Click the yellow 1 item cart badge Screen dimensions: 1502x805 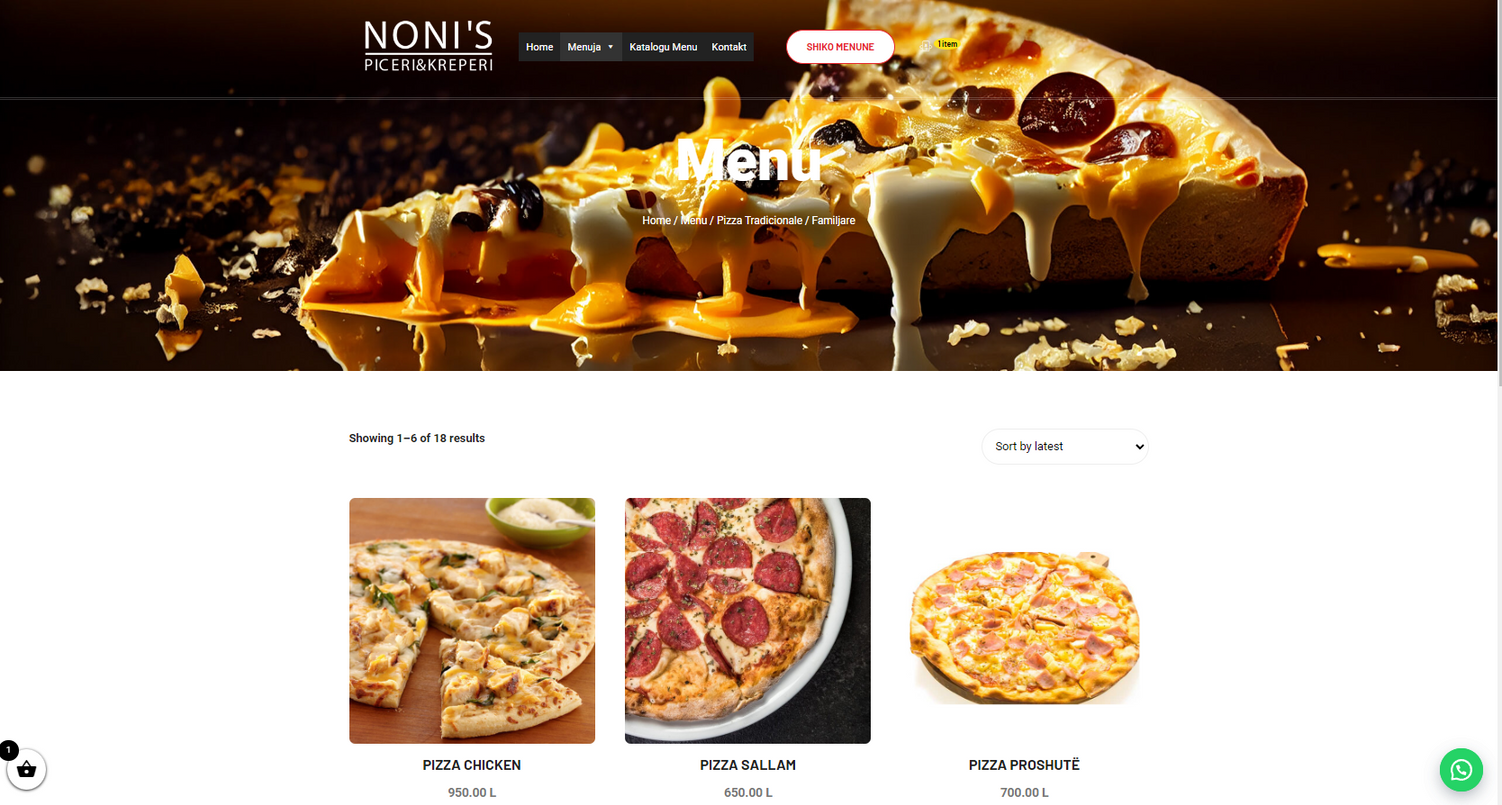click(947, 44)
